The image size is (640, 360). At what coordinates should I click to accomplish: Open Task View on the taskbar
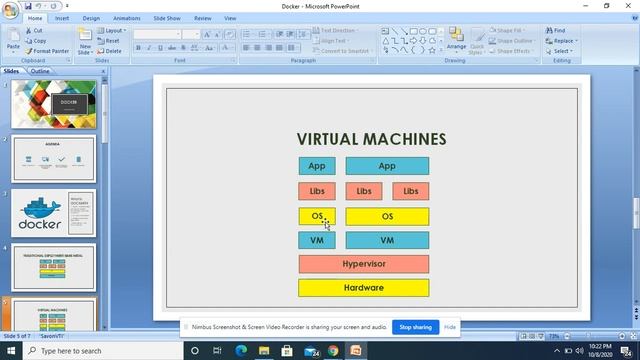(217, 351)
